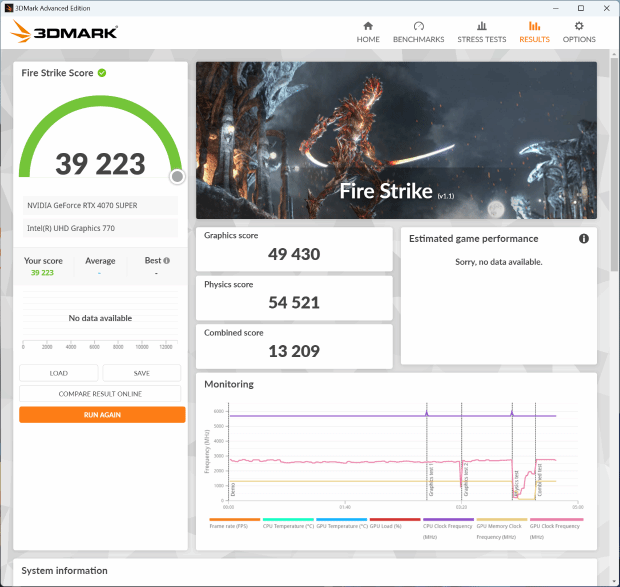Click the Stress Tests bar icon
Image resolution: width=620 pixels, height=587 pixels.
pyautogui.click(x=482, y=26)
